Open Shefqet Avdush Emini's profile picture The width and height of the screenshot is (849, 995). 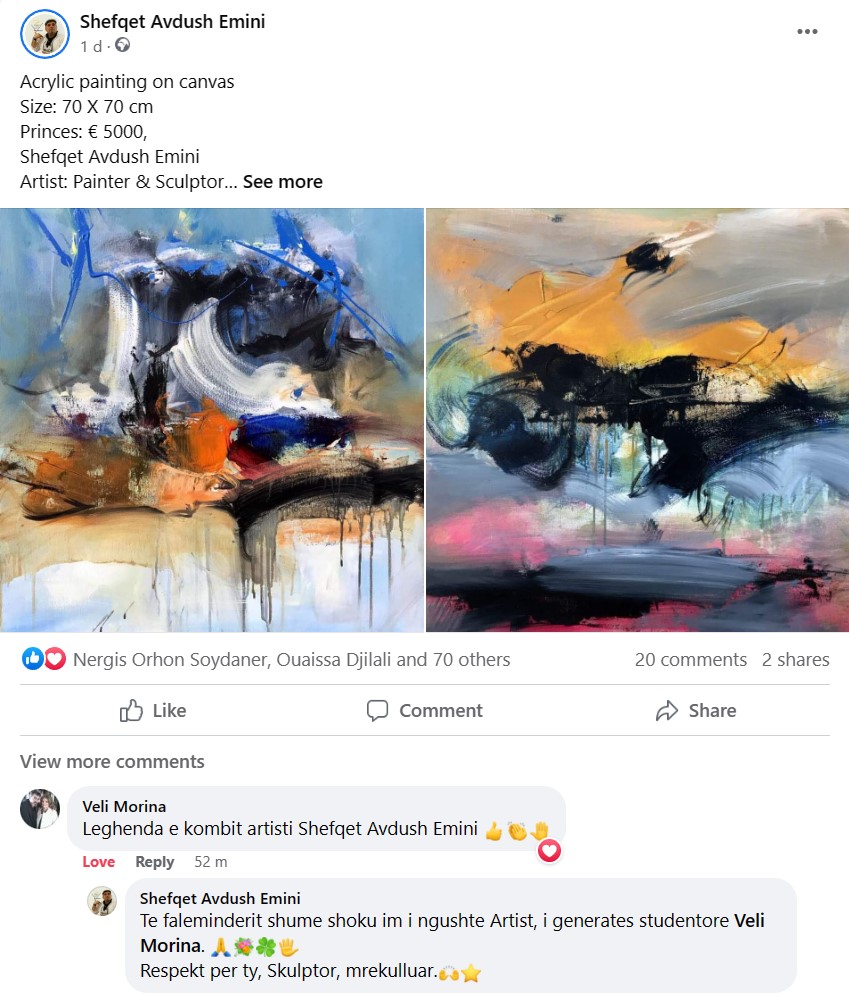(44, 34)
